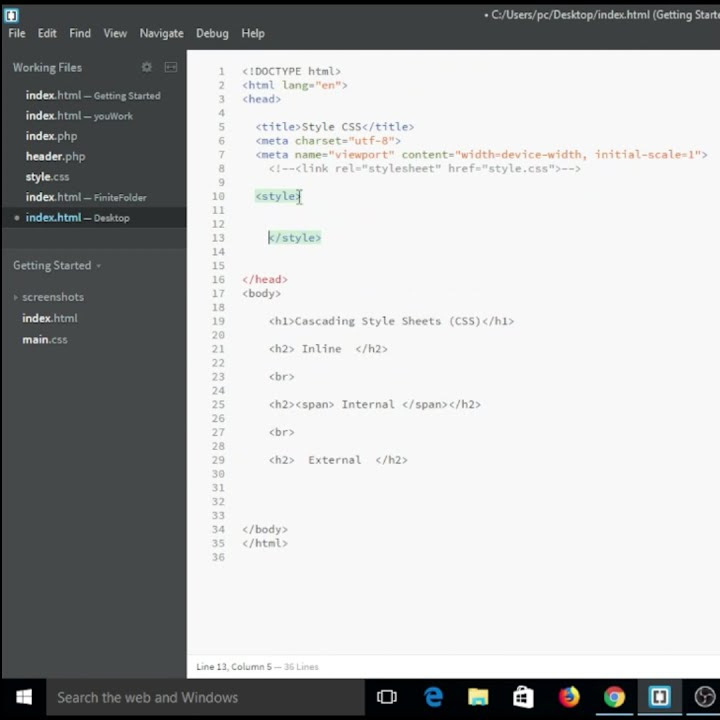Open the View menu

click(115, 33)
